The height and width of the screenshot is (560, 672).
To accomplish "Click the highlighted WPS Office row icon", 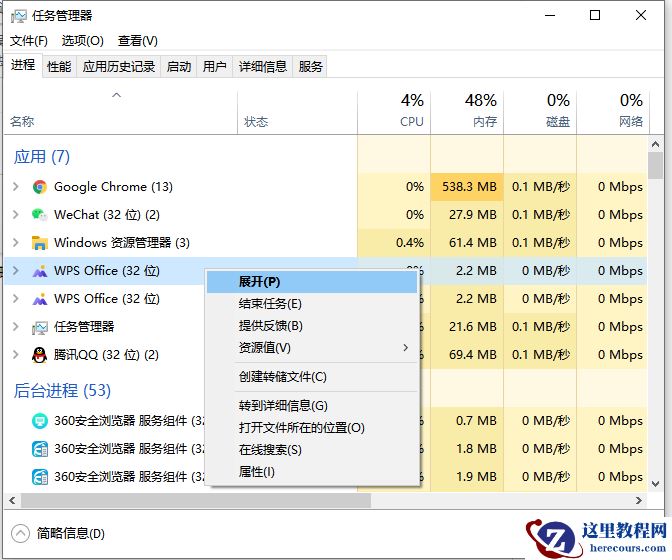I will point(39,271).
